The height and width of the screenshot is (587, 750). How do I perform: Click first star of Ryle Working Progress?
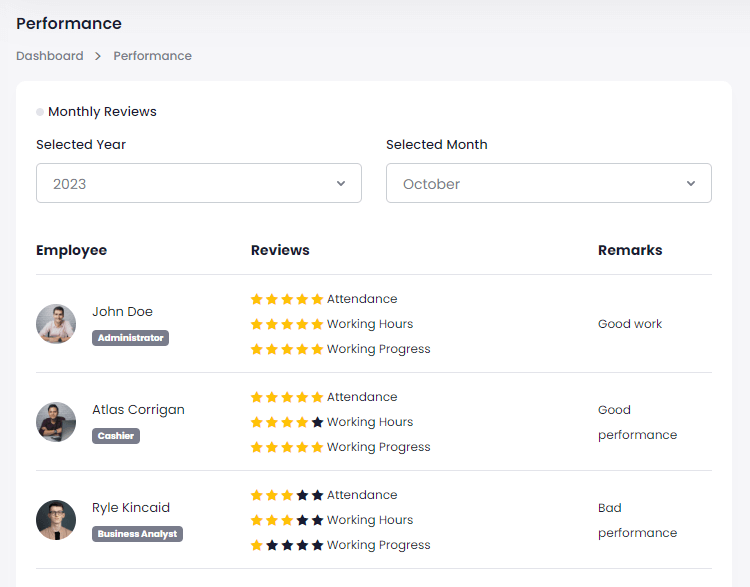[x=257, y=545]
